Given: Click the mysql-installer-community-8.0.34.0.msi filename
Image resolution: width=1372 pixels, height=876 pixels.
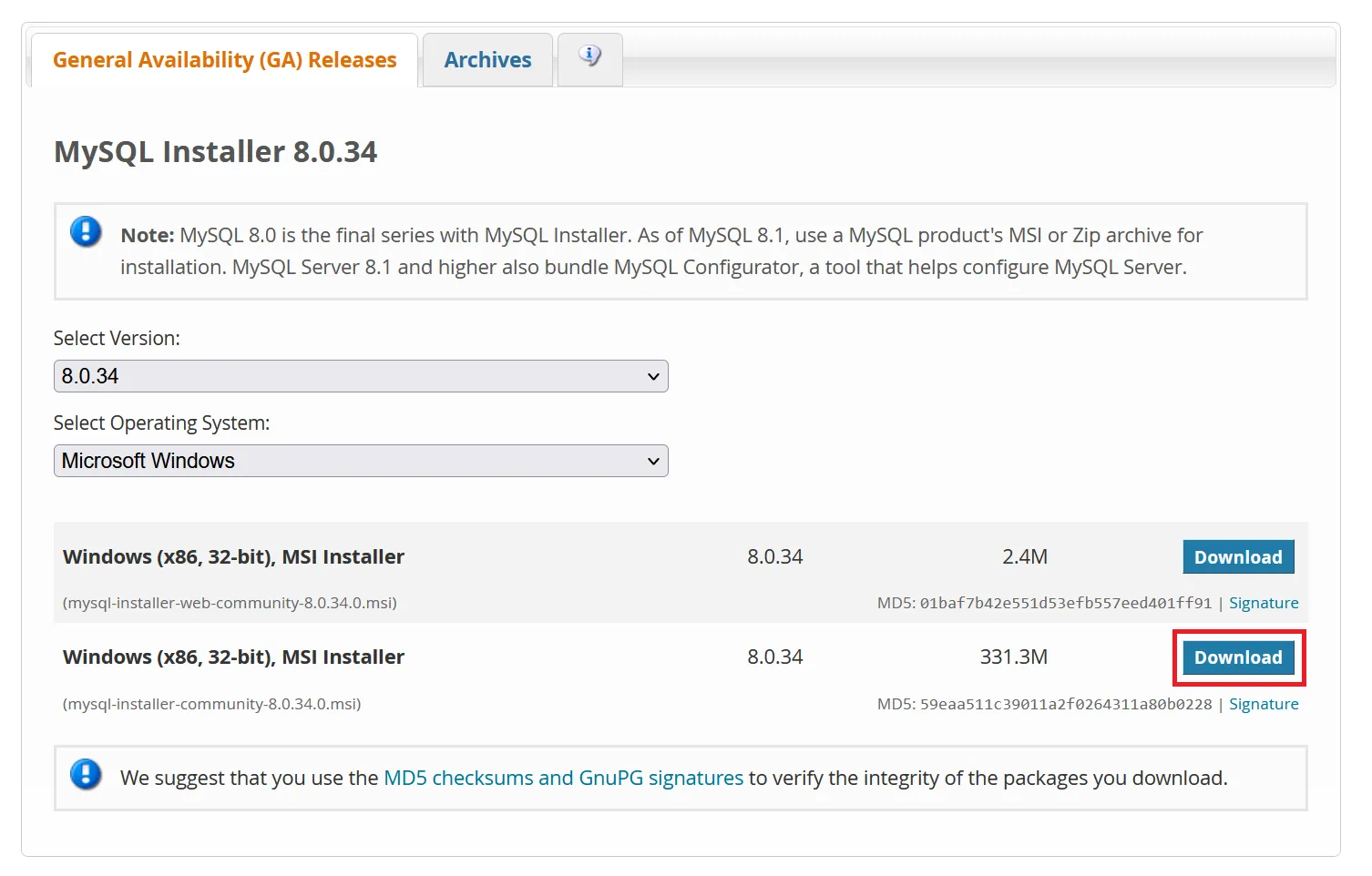Looking at the screenshot, I should [x=211, y=704].
